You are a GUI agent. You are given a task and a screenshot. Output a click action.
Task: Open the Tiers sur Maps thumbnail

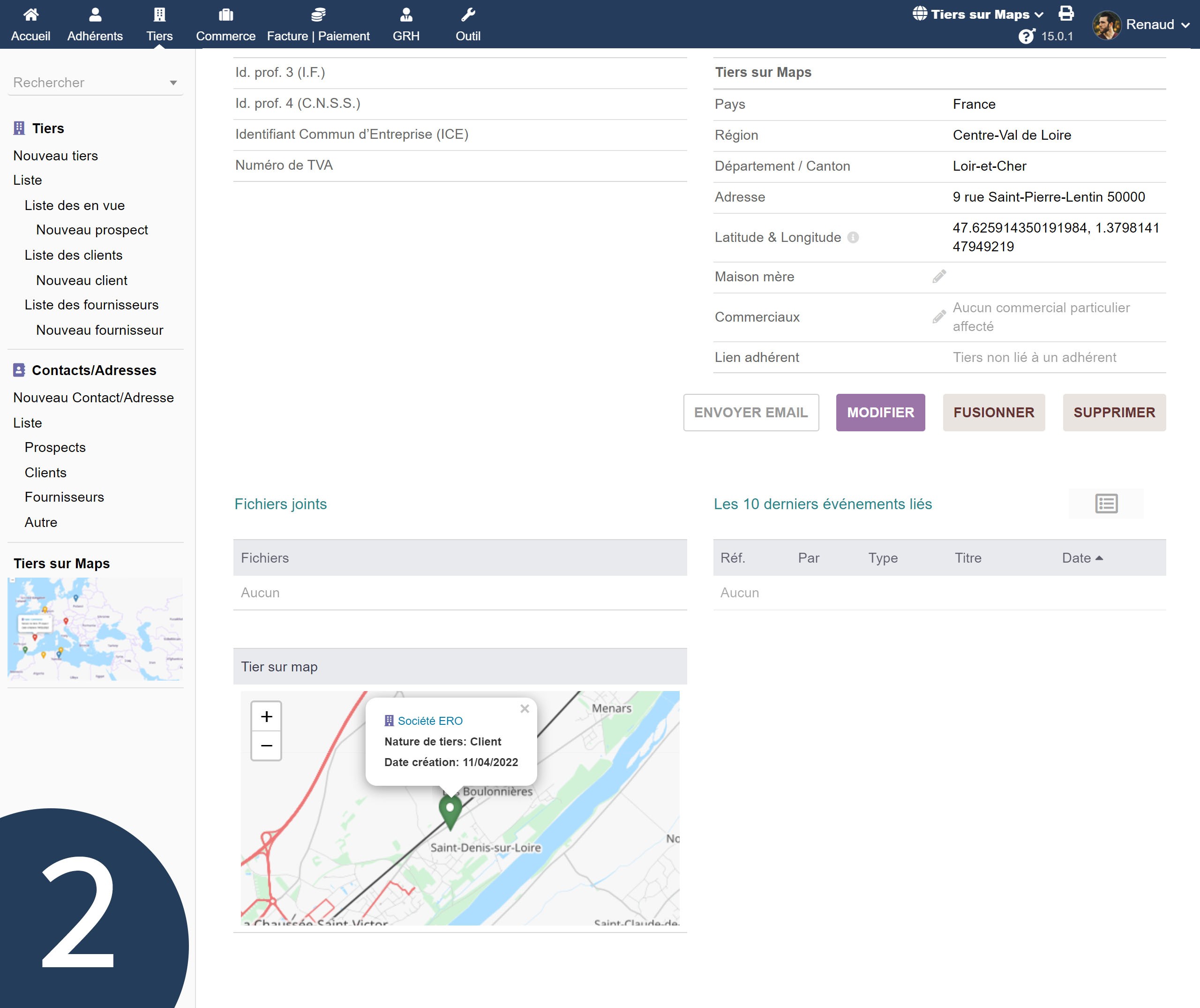pos(96,629)
